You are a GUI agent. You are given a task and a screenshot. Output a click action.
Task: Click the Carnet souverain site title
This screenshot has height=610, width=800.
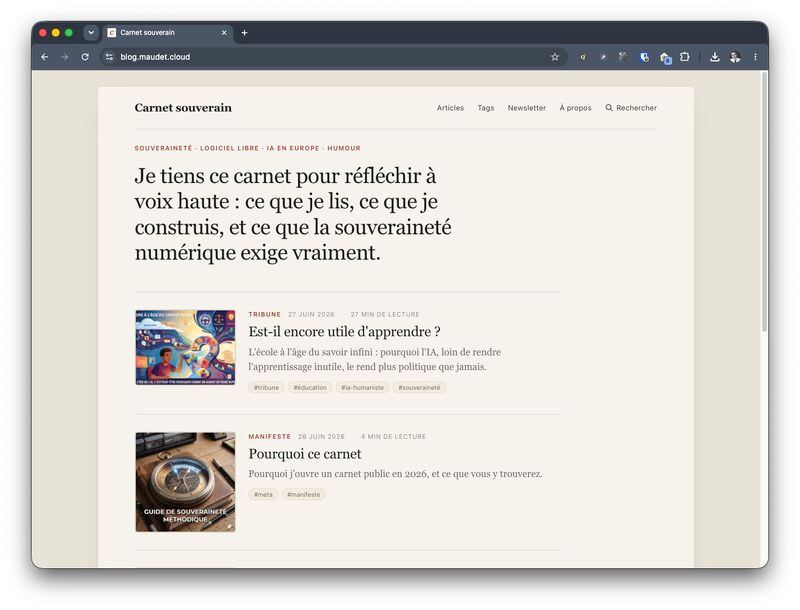pyautogui.click(x=183, y=108)
